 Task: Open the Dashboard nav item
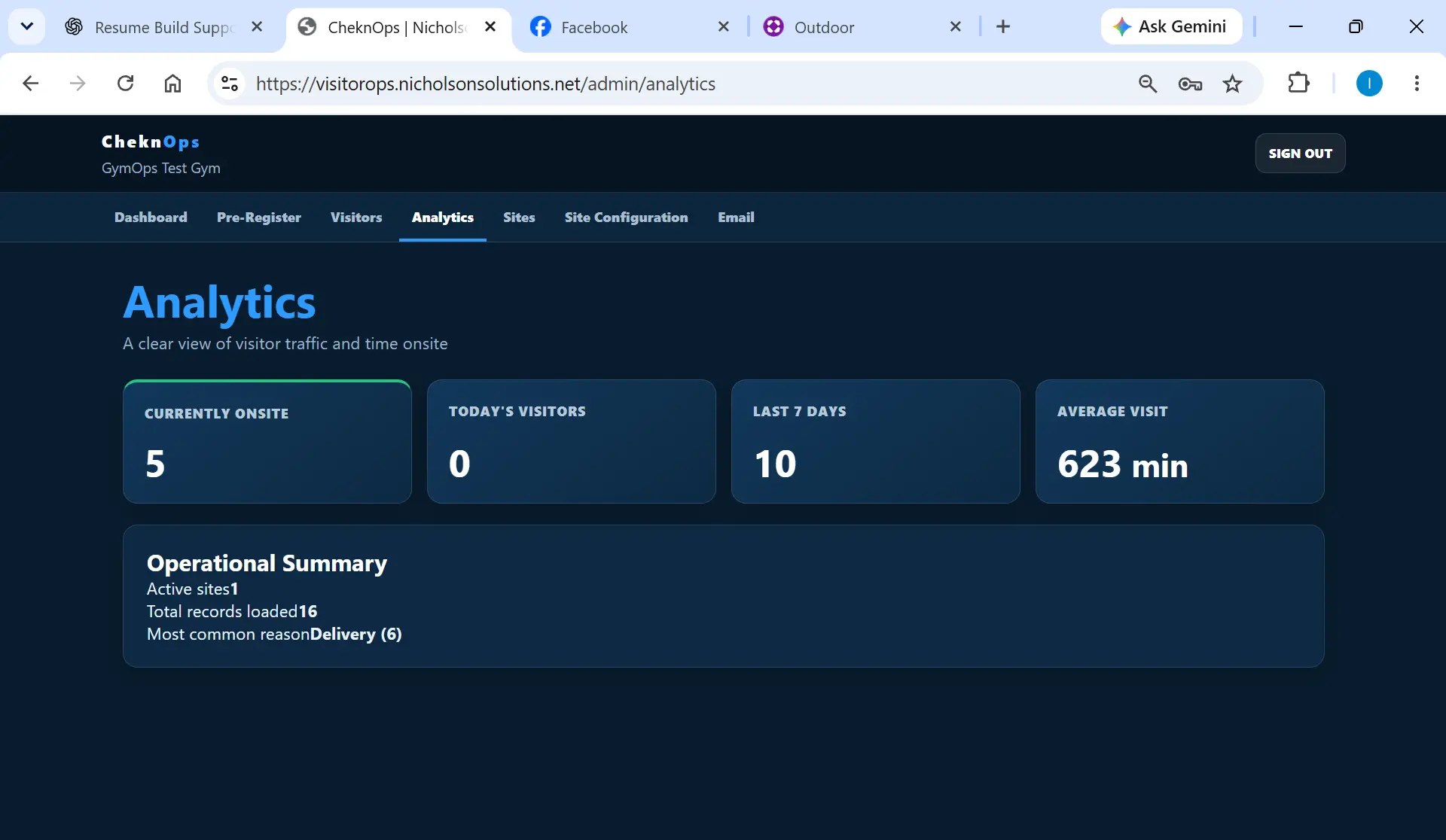click(x=151, y=218)
